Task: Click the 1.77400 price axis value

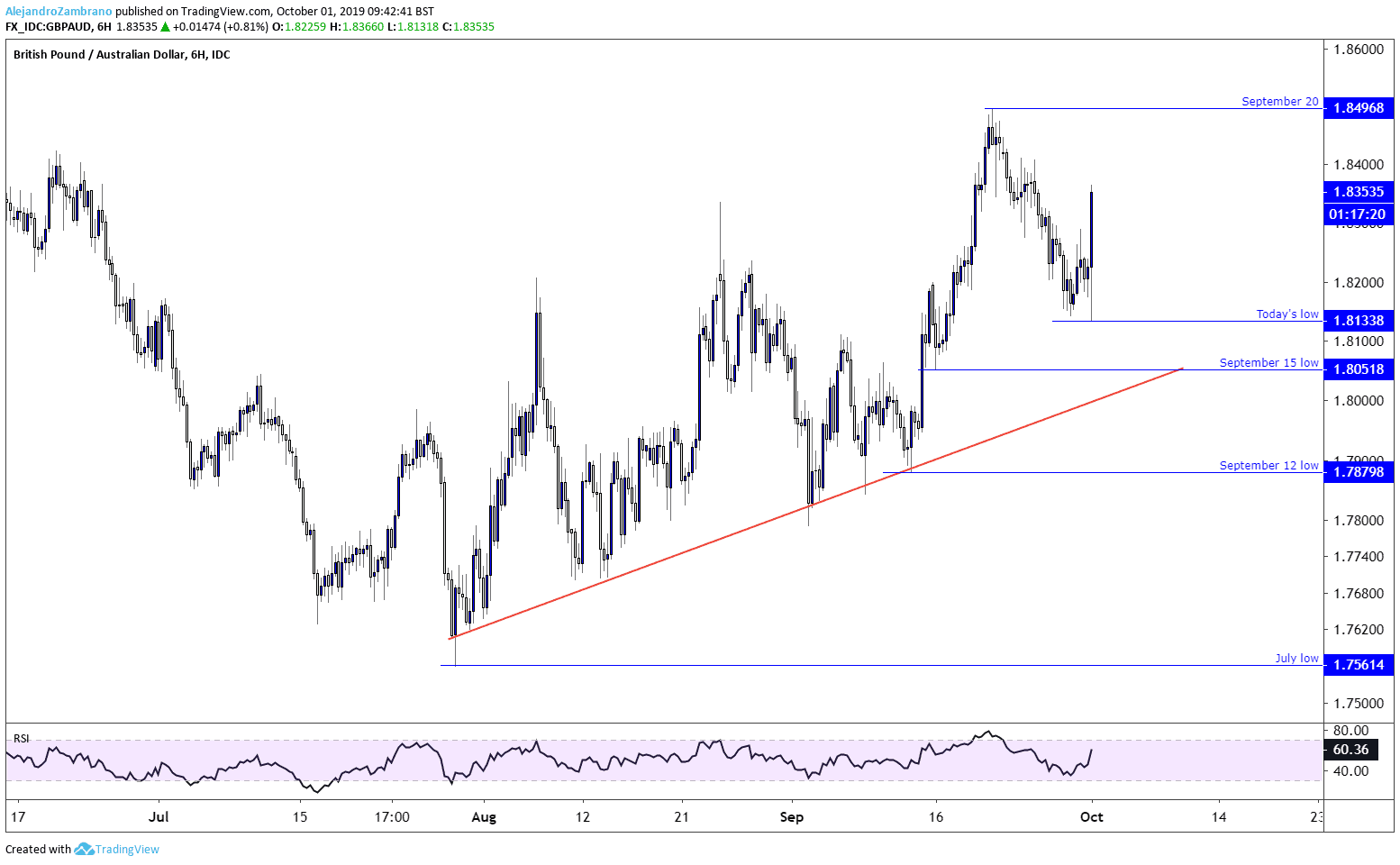Action: click(1359, 557)
